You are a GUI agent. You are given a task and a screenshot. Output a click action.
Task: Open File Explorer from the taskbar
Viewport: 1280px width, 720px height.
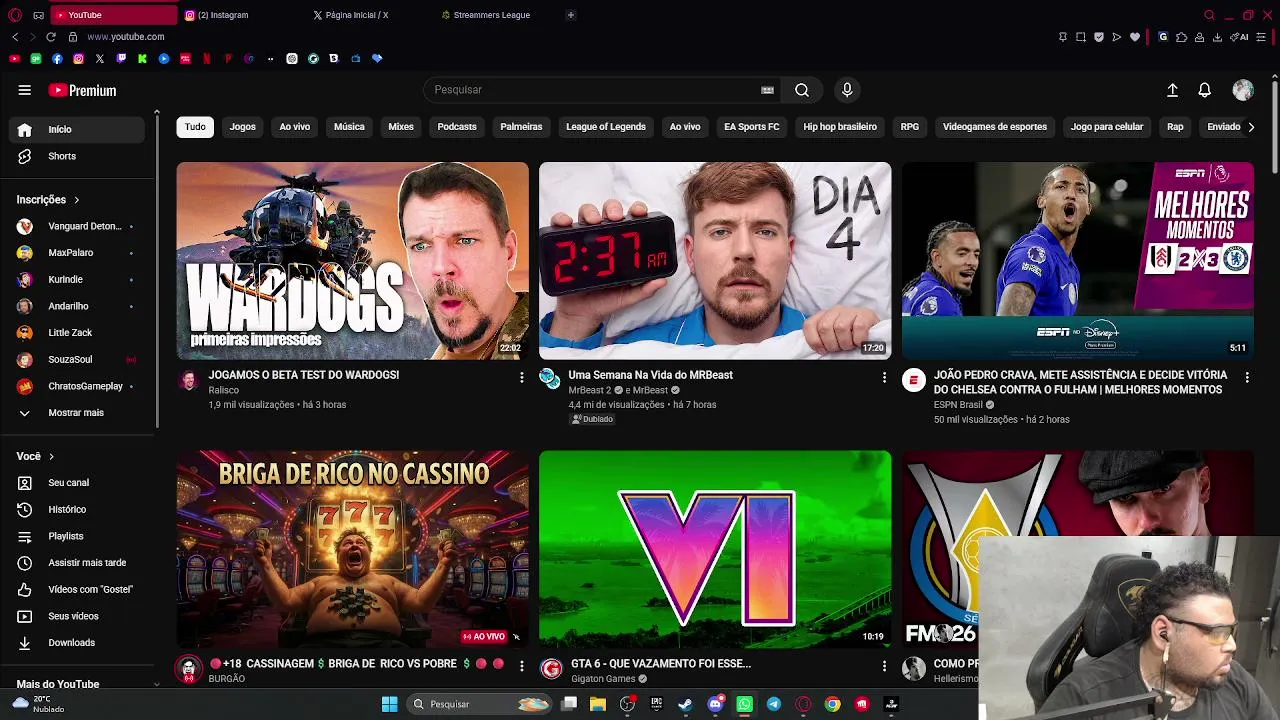[598, 704]
